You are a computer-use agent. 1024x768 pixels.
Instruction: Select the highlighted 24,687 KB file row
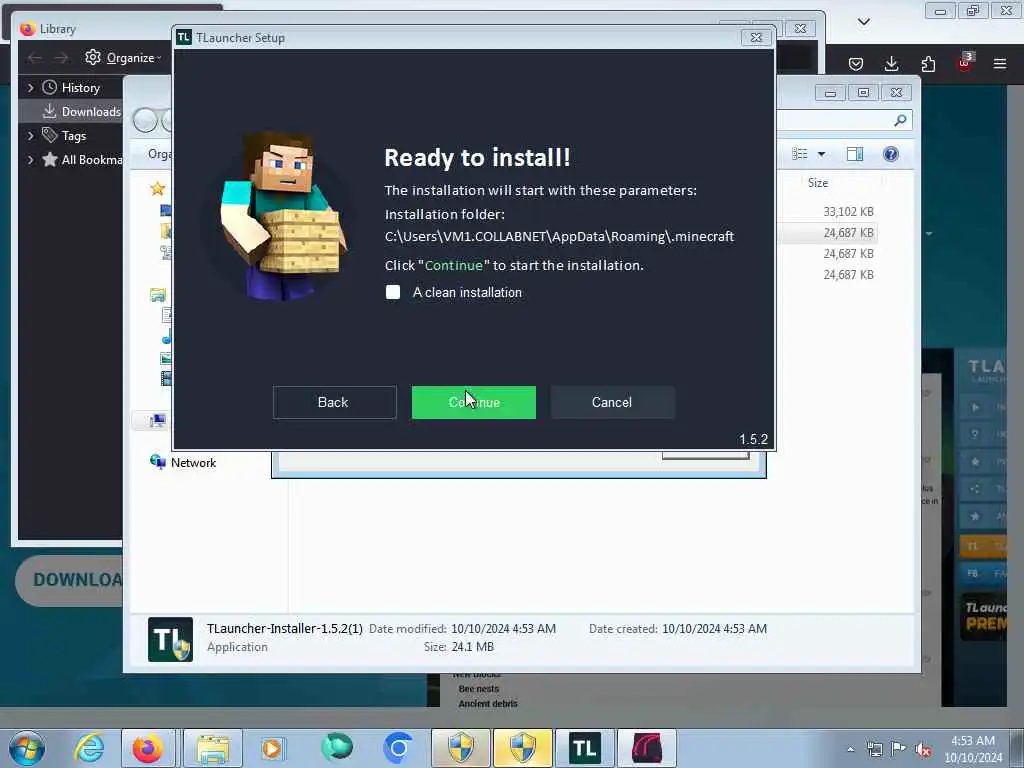click(848, 232)
